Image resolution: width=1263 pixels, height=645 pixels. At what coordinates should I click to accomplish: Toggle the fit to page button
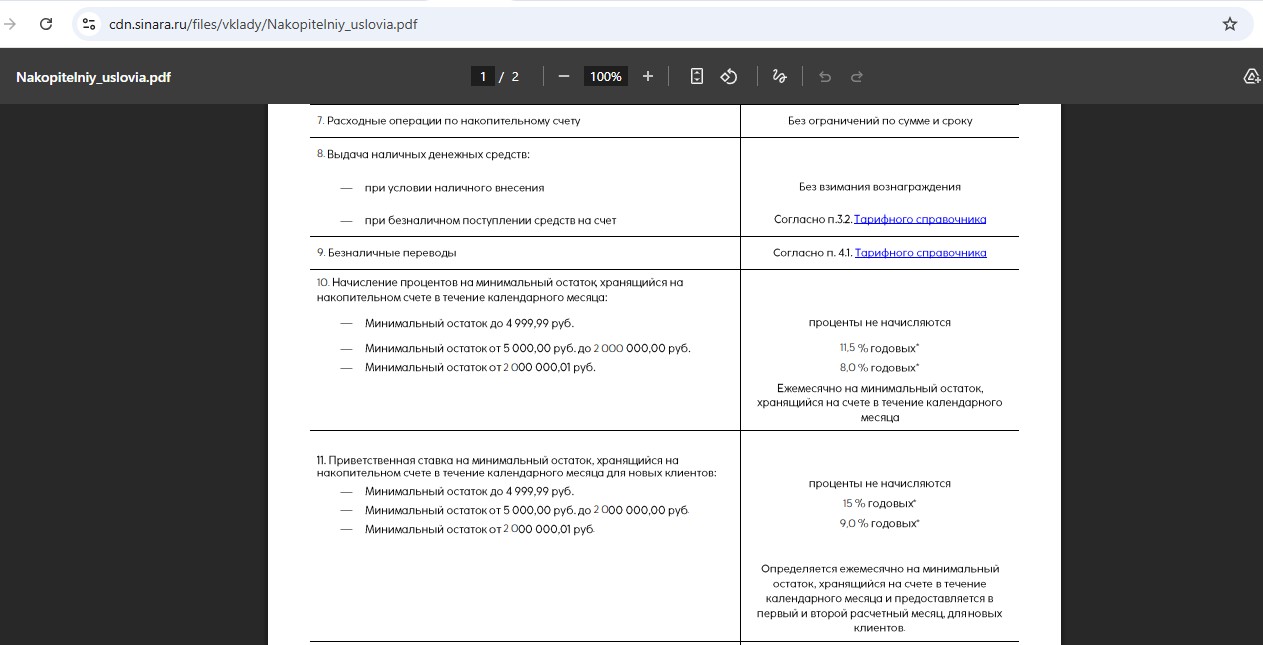point(697,76)
